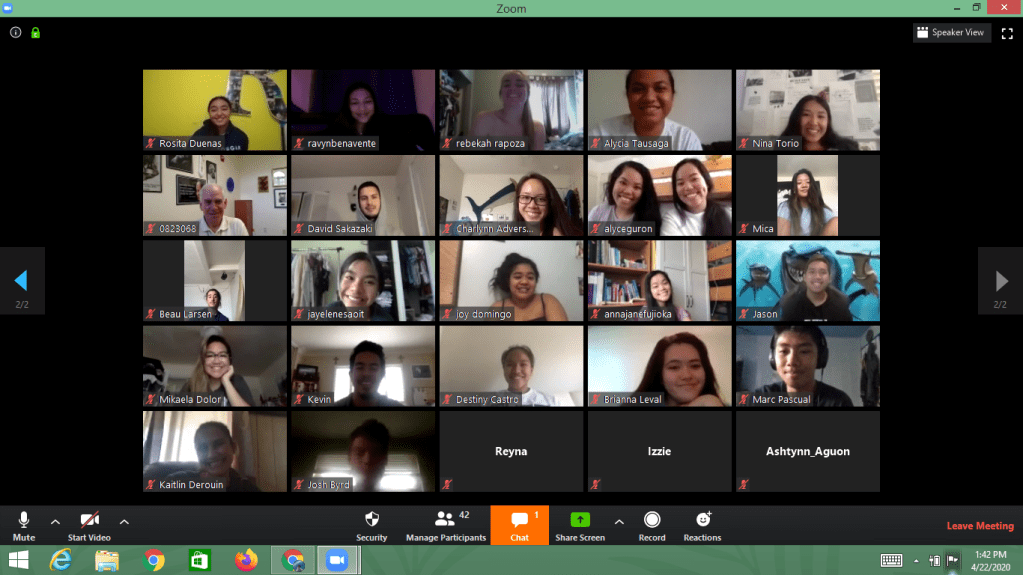Open Windows Start menu

pyautogui.click(x=18, y=560)
